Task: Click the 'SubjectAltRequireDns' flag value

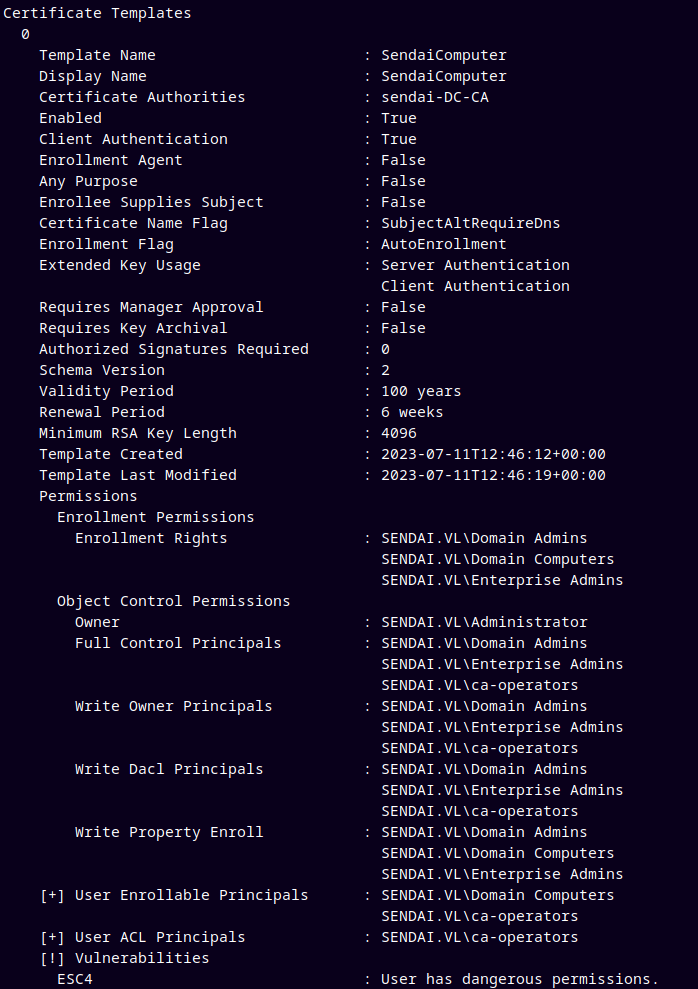Action: point(470,223)
